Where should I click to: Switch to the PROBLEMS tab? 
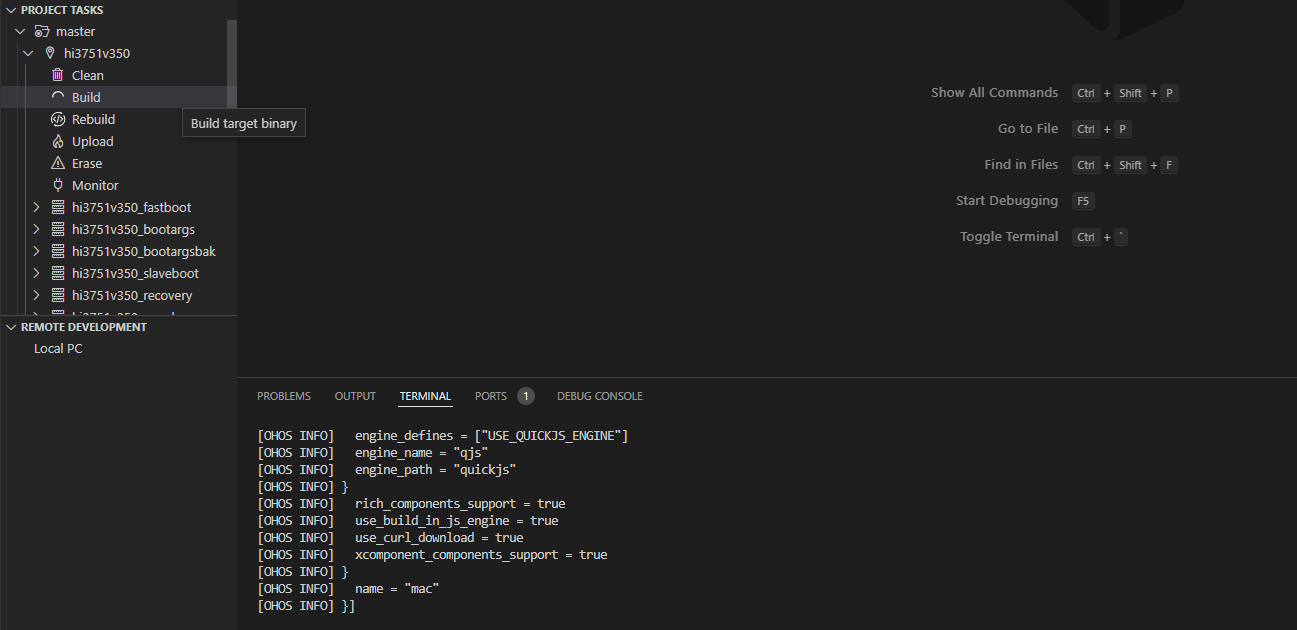pos(284,396)
